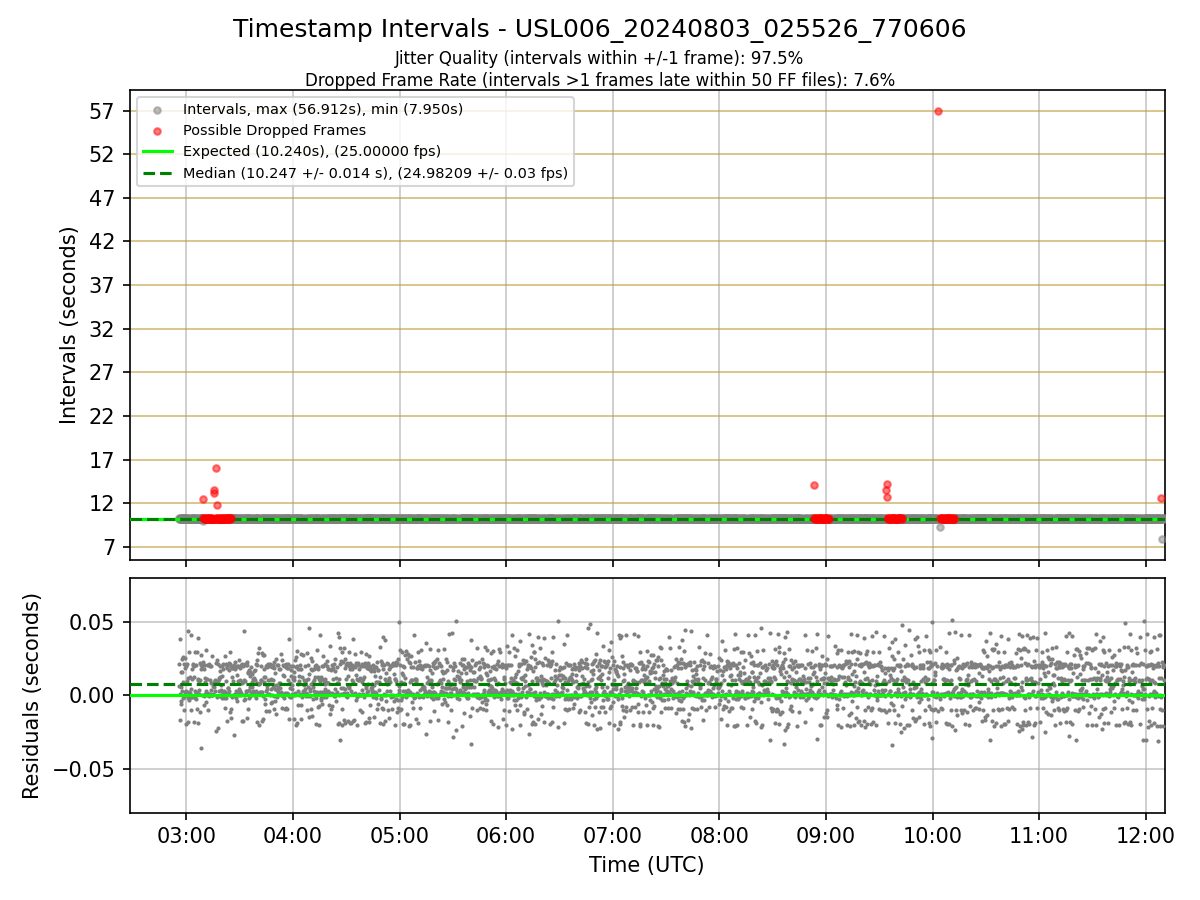Click the 52 tick on intervals axis

pos(104,154)
